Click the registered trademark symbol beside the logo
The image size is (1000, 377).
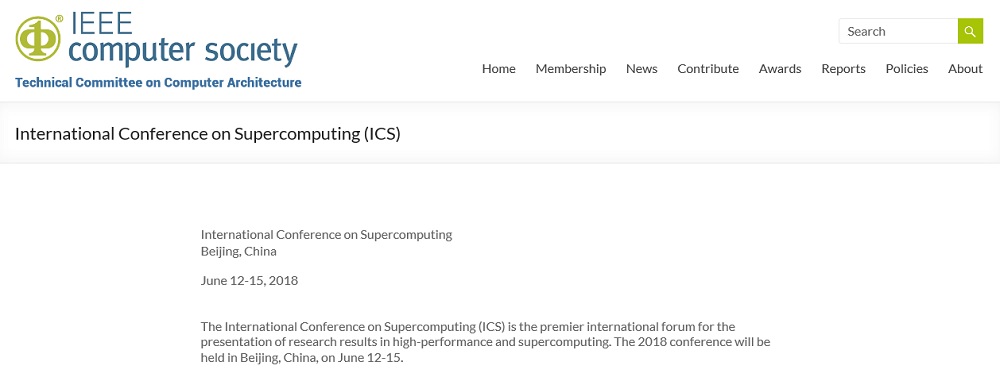[59, 18]
